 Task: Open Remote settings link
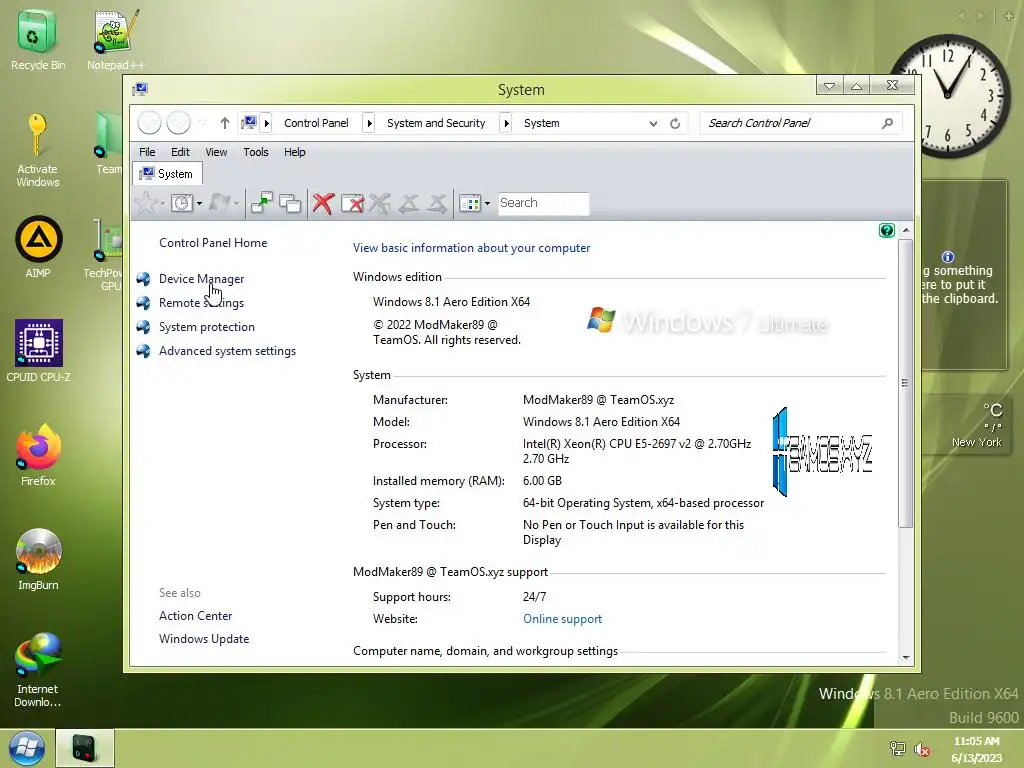[x=201, y=303]
